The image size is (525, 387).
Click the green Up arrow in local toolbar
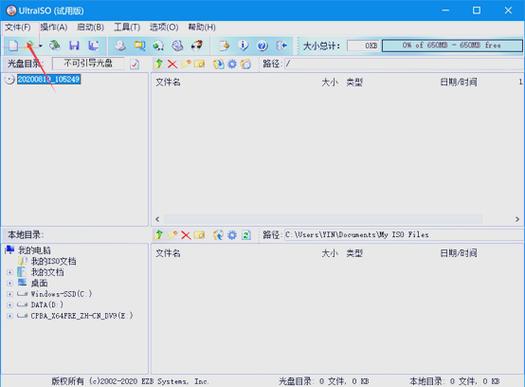(159, 235)
